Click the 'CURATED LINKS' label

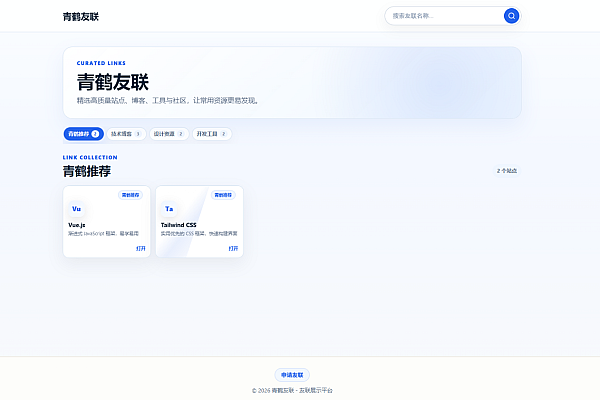point(101,63)
